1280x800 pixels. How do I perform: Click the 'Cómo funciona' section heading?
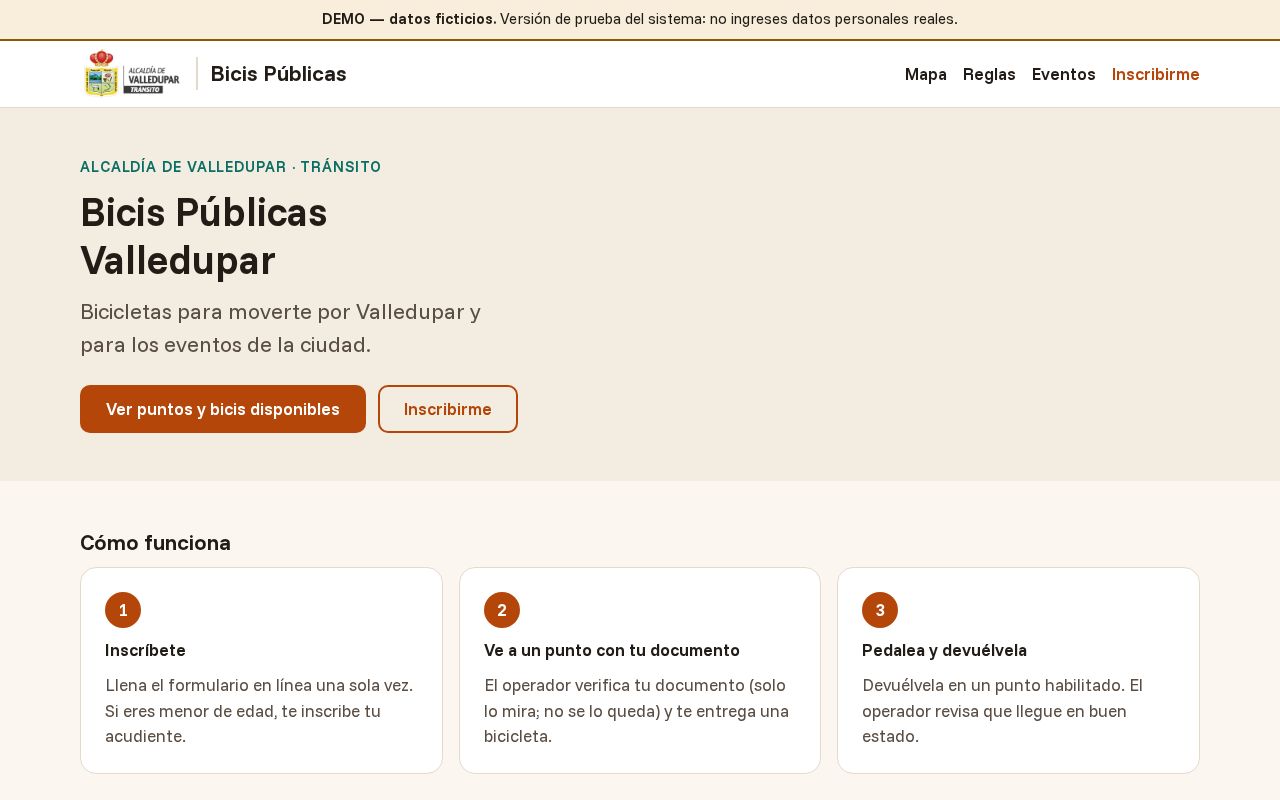(x=155, y=543)
